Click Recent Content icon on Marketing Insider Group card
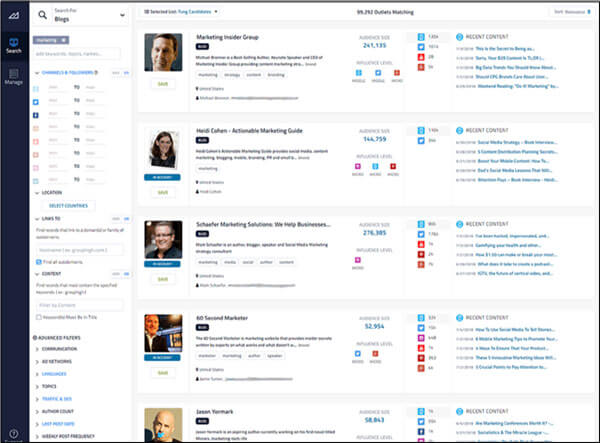 (x=460, y=37)
